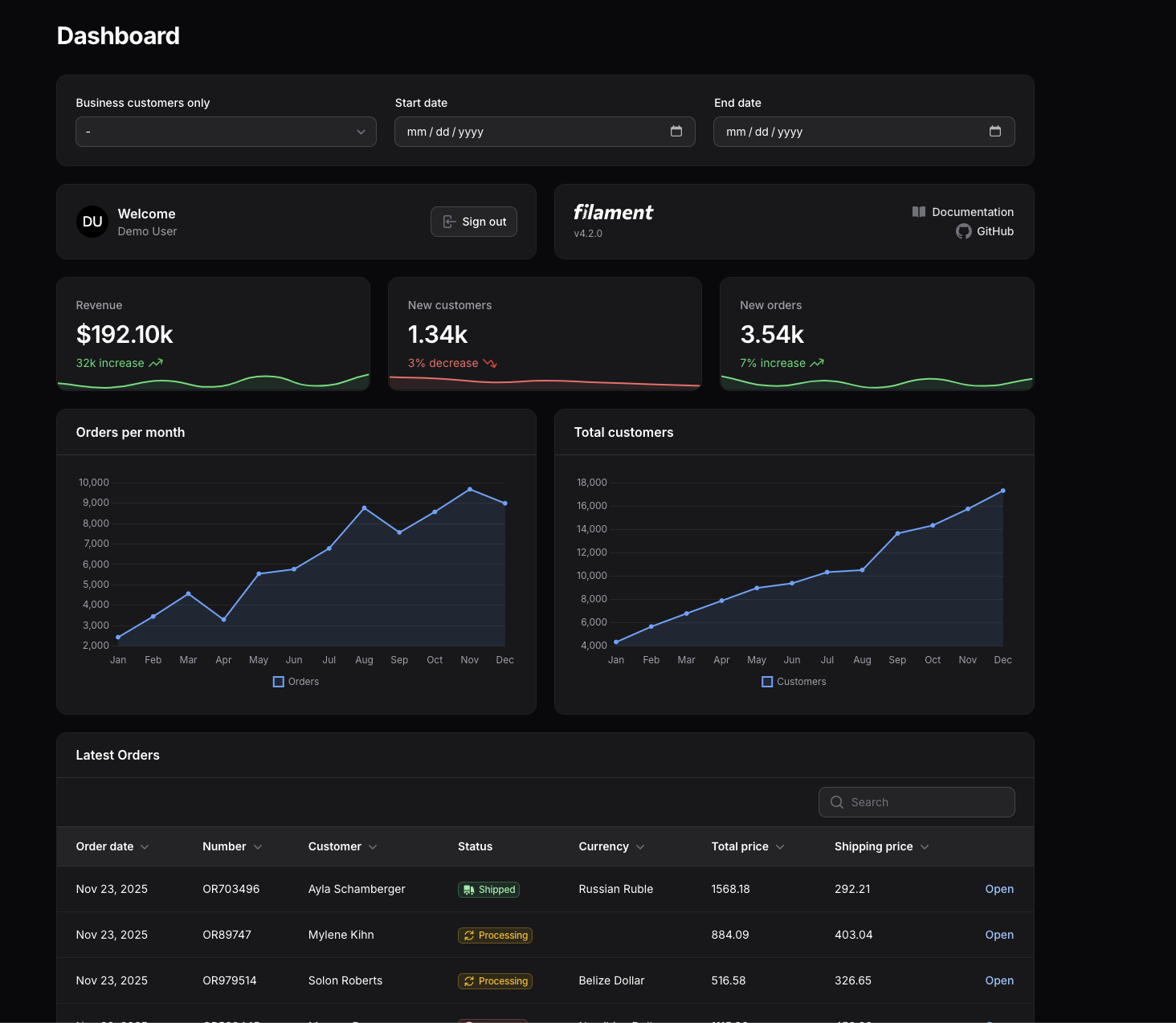This screenshot has width=1176, height=1023.
Task: Click the sign-out door icon
Action: click(x=447, y=222)
